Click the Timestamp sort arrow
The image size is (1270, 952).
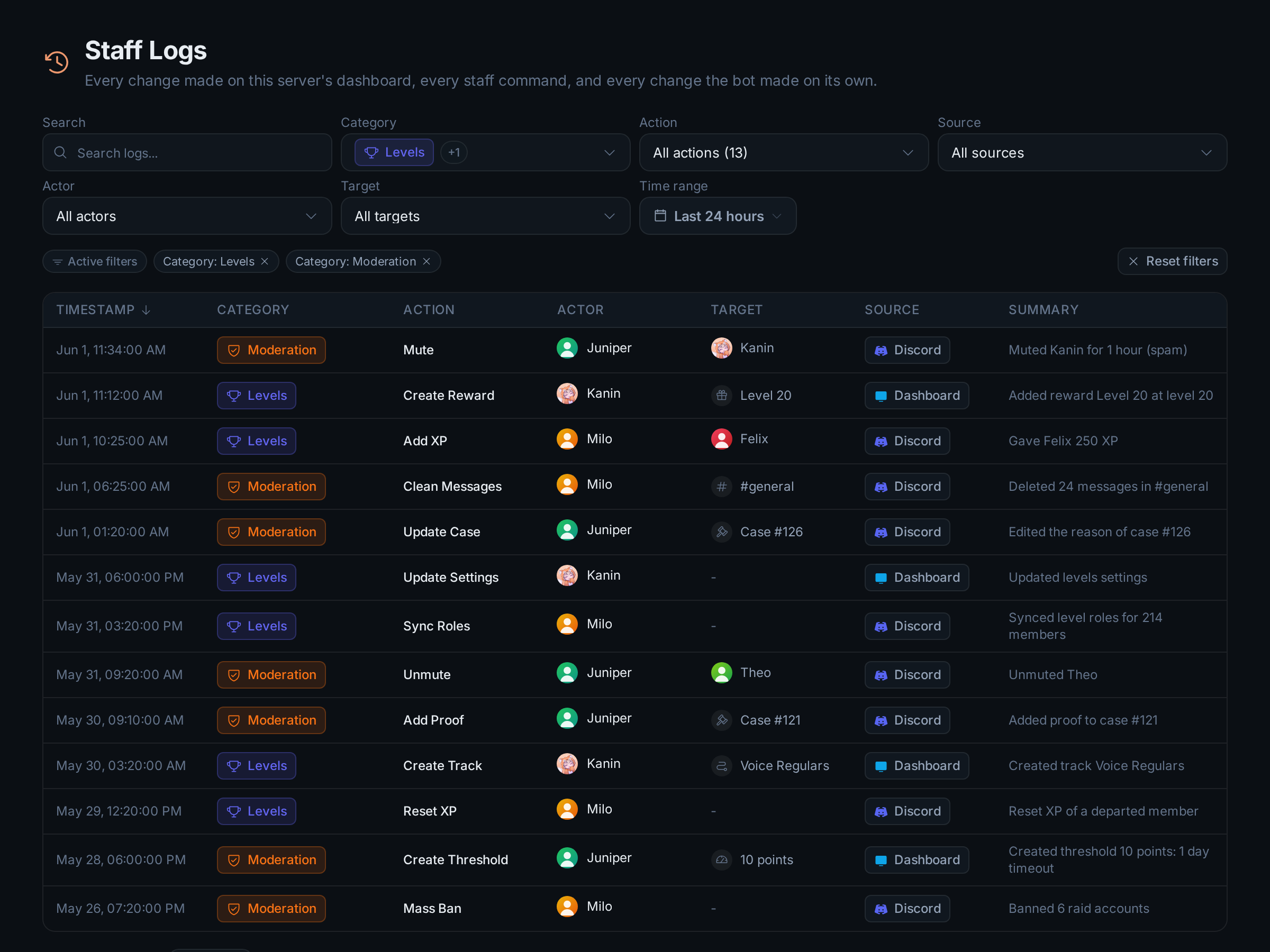[x=147, y=310]
